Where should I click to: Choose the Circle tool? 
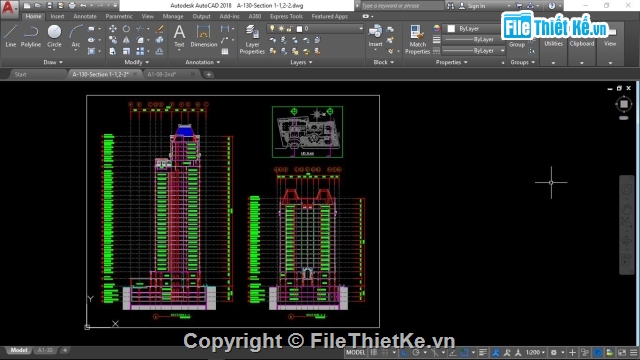pos(54,36)
